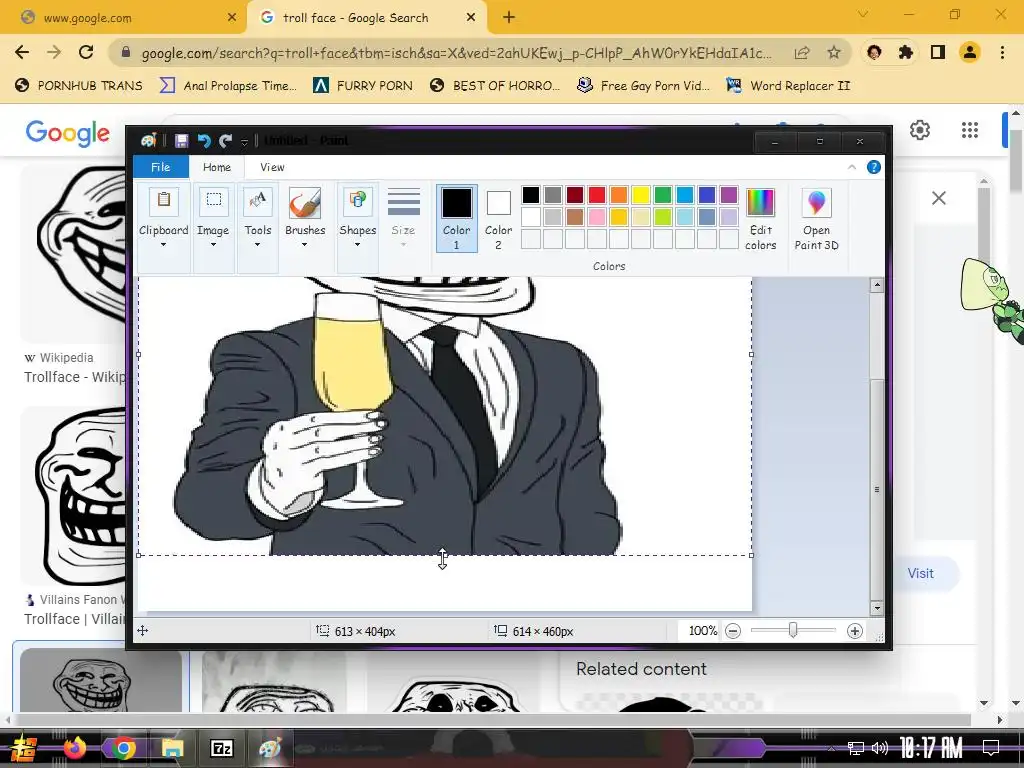Viewport: 1024px width, 768px height.
Task: Click the Visit button
Action: coord(921,573)
